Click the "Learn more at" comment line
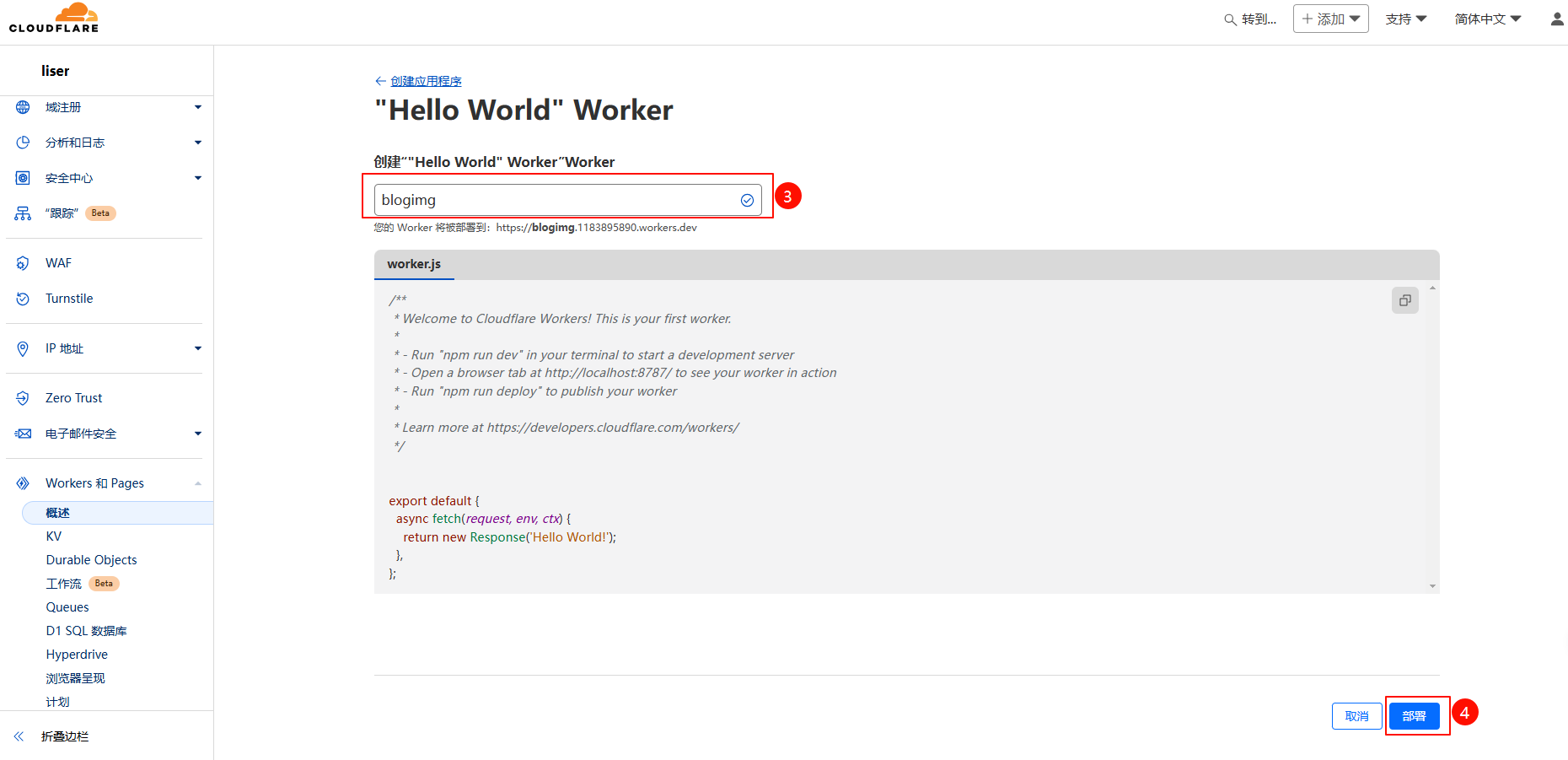The width and height of the screenshot is (1568, 760). click(567, 428)
